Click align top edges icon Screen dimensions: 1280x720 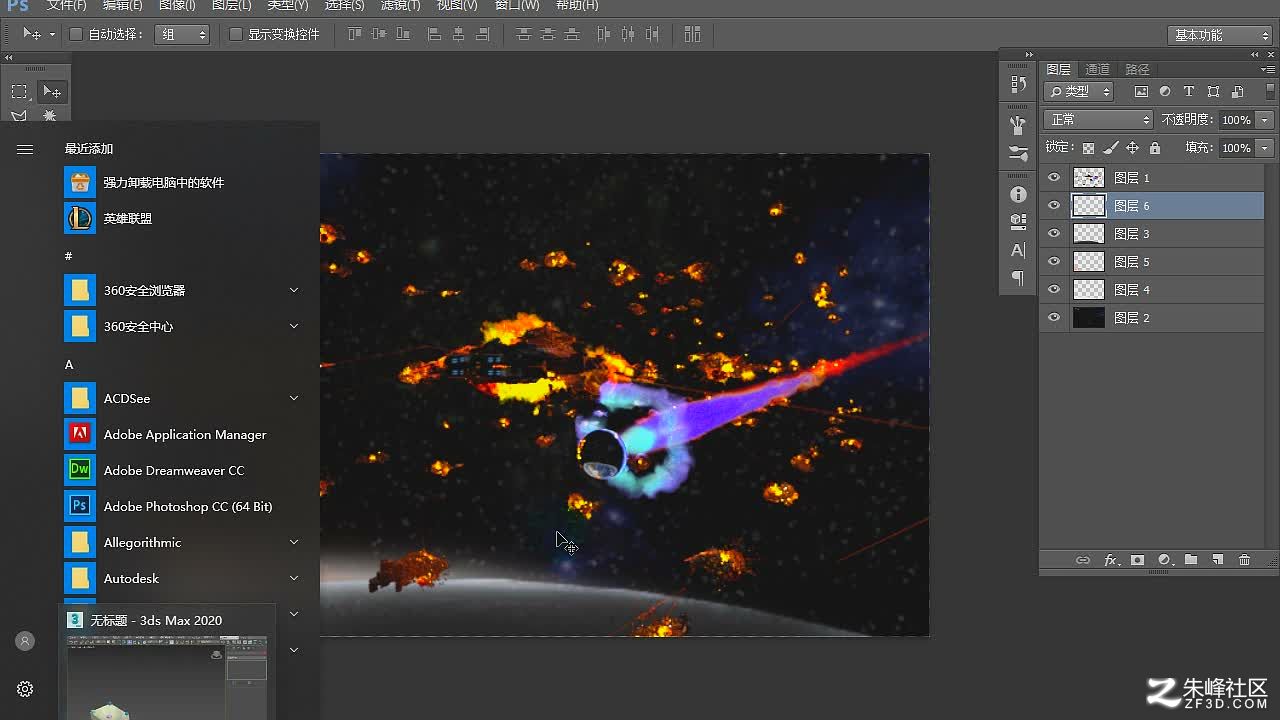[354, 34]
